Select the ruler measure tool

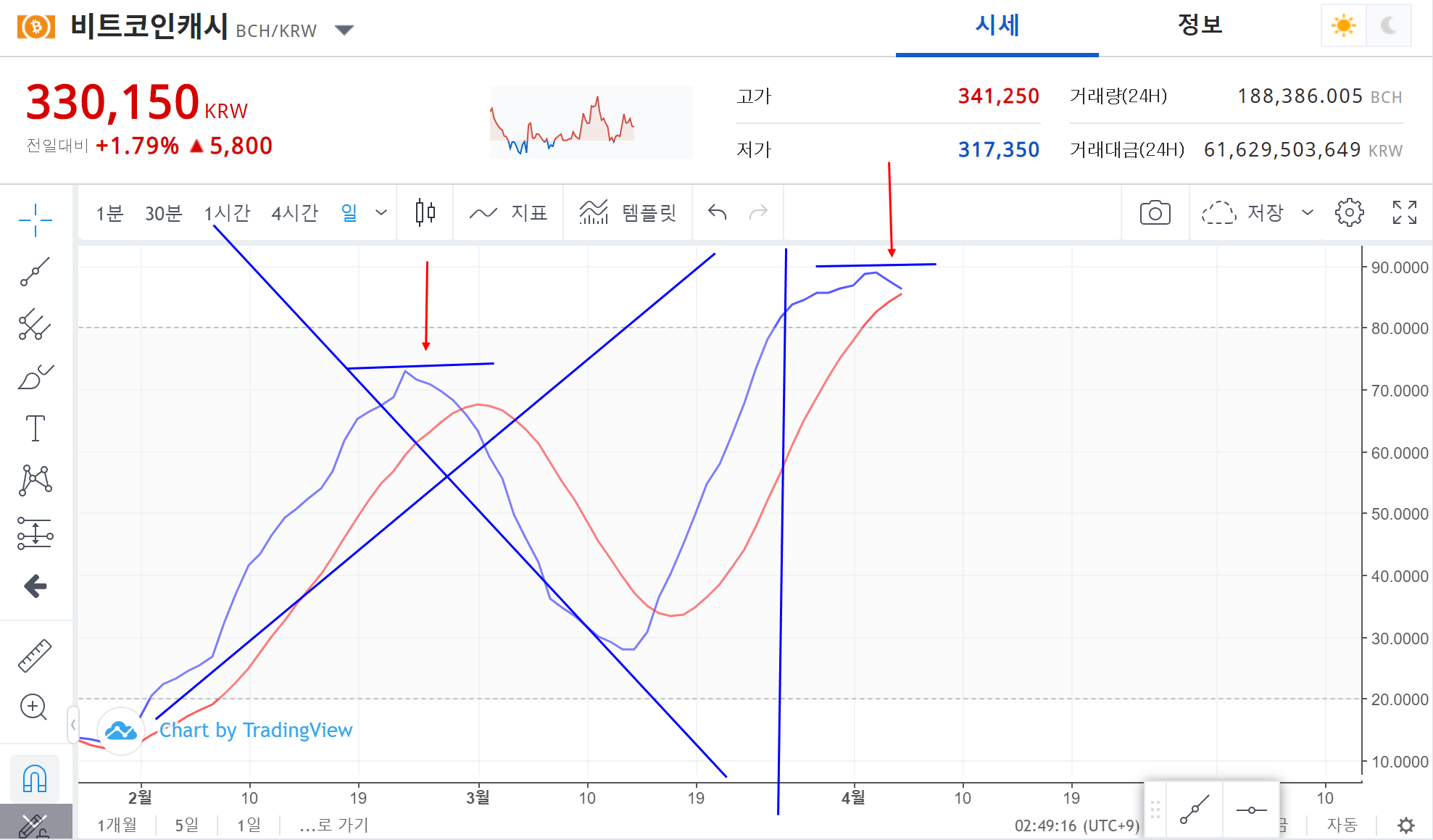click(35, 655)
